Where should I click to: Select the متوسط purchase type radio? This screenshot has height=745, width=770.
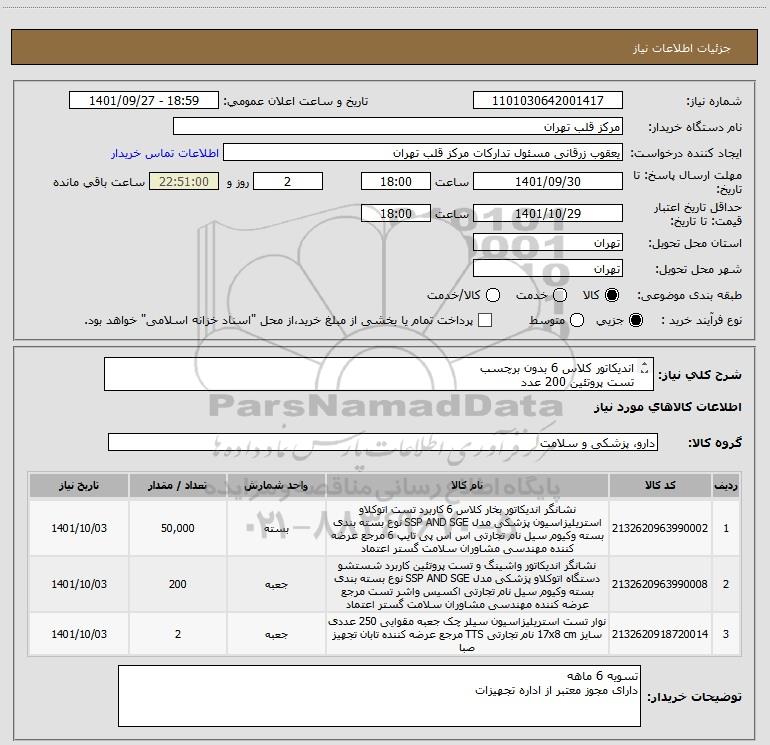click(577, 320)
